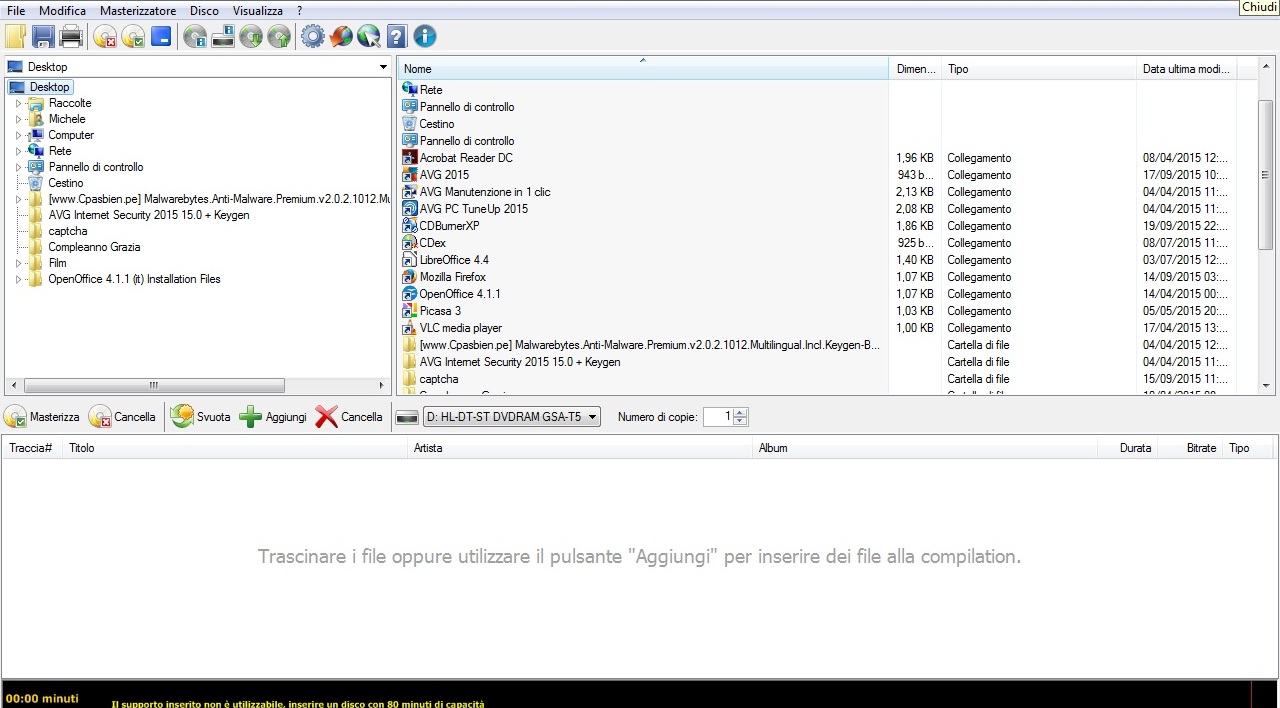
Task: Open the Modifica menu
Action: tap(62, 10)
